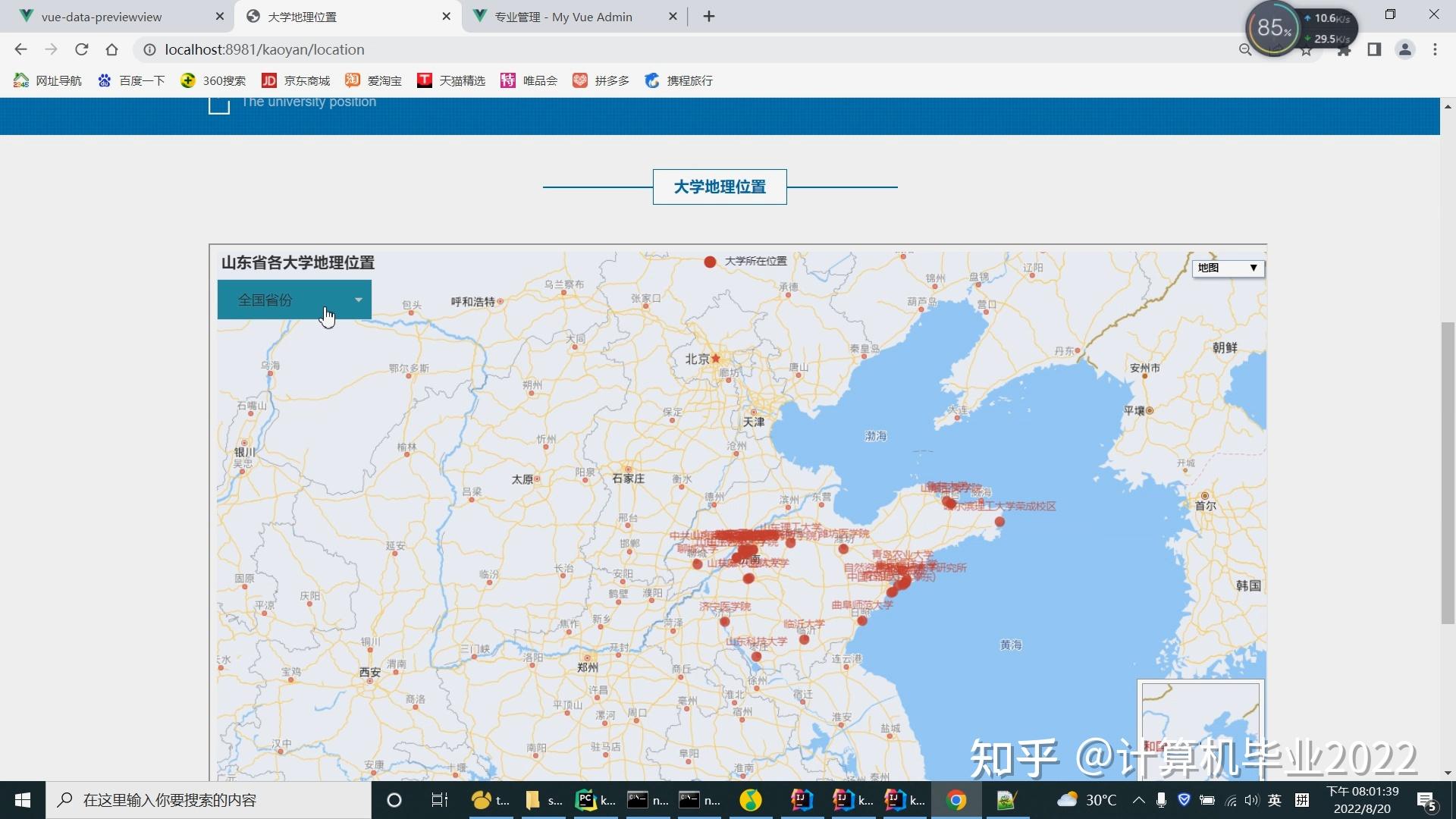
Task: Open the 京东商城 bookmark
Action: tap(296, 80)
